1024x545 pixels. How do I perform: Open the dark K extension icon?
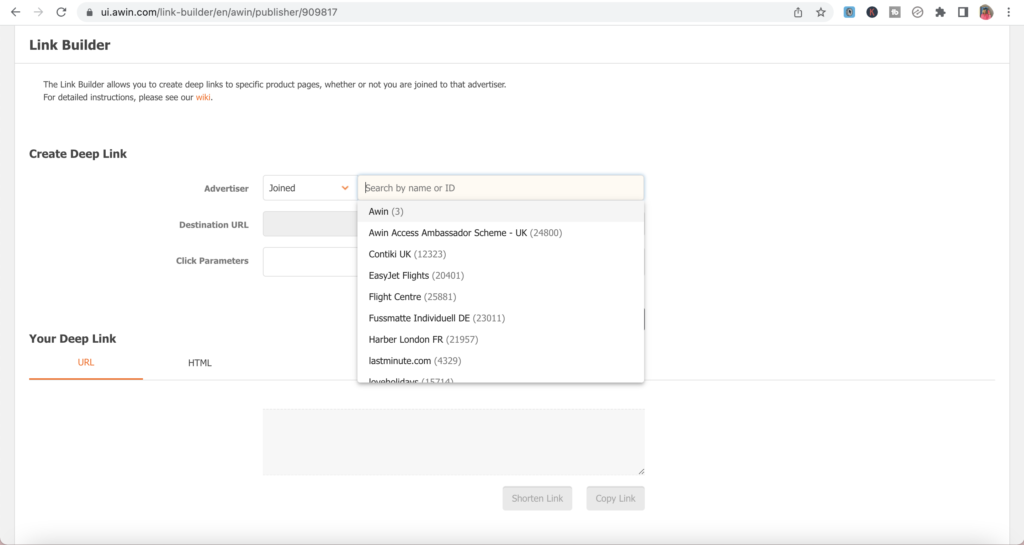tap(872, 12)
